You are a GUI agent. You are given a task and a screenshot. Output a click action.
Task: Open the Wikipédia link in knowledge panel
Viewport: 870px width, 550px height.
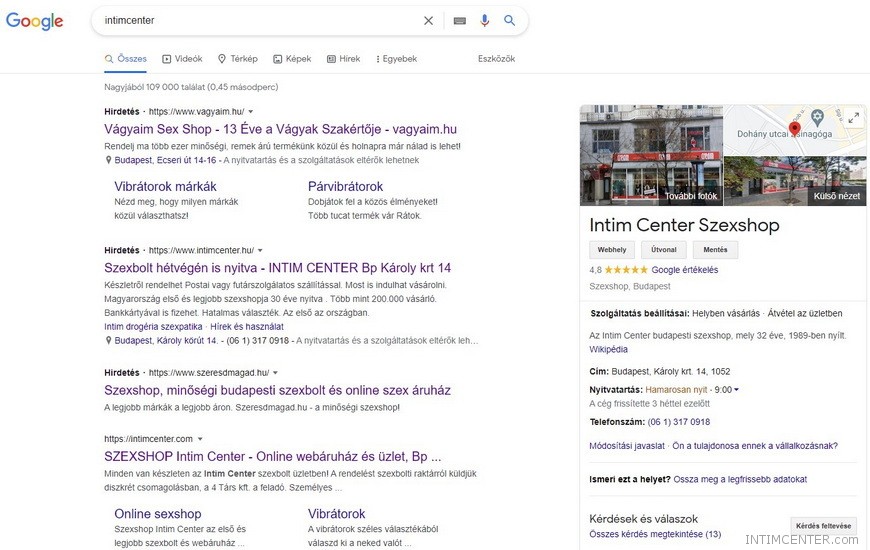608,350
